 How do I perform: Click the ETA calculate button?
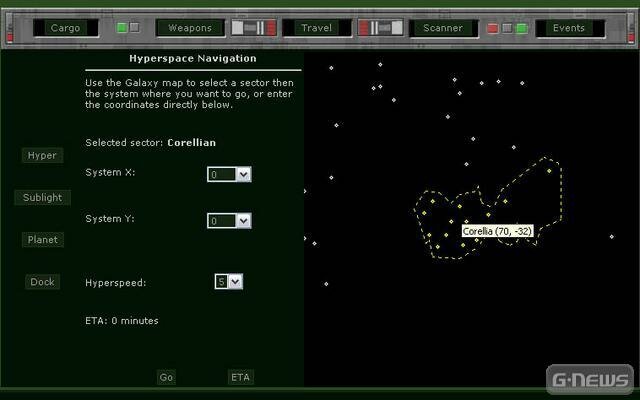(x=240, y=377)
